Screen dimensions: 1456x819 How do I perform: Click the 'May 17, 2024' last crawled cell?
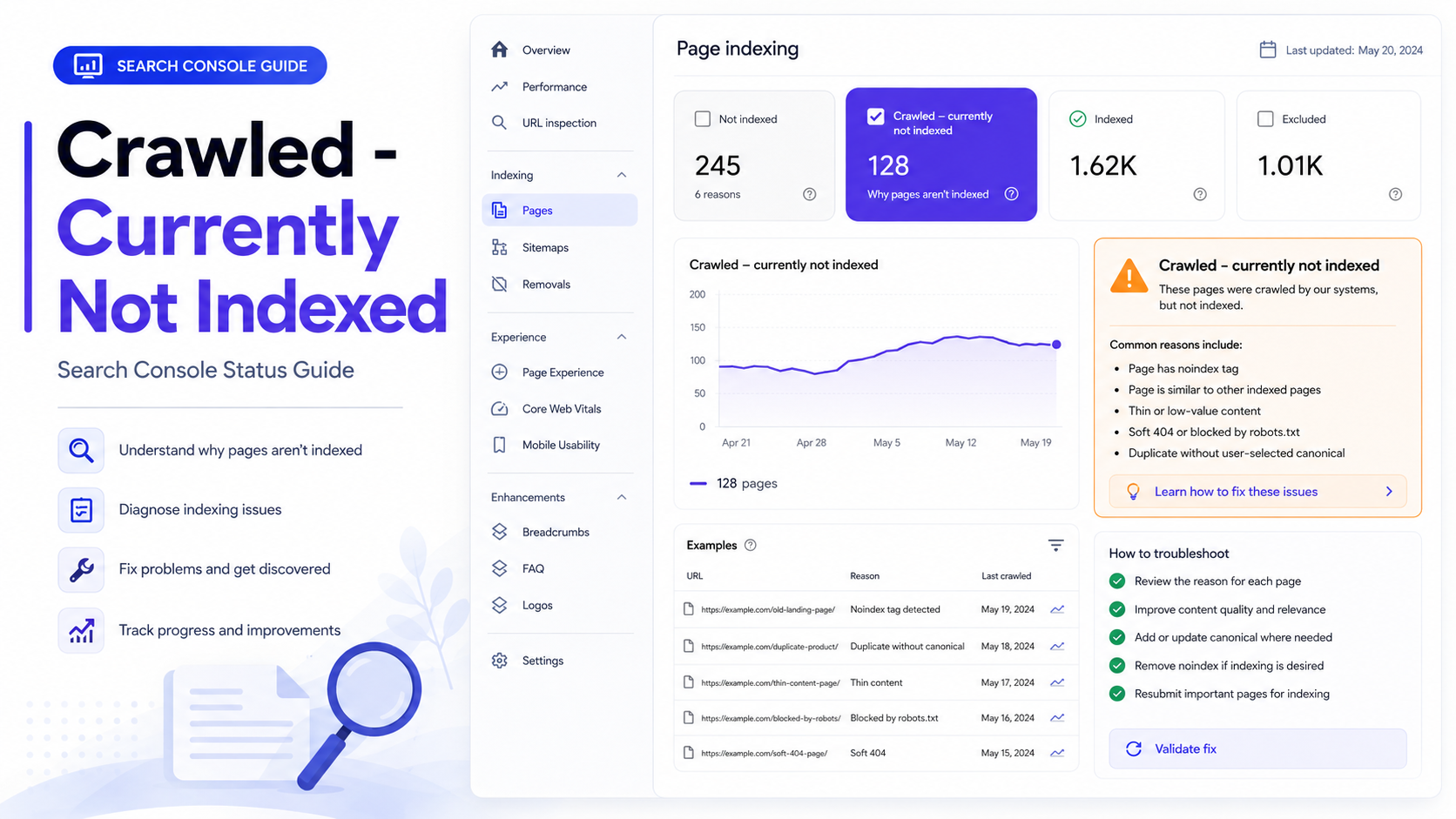click(x=1008, y=682)
